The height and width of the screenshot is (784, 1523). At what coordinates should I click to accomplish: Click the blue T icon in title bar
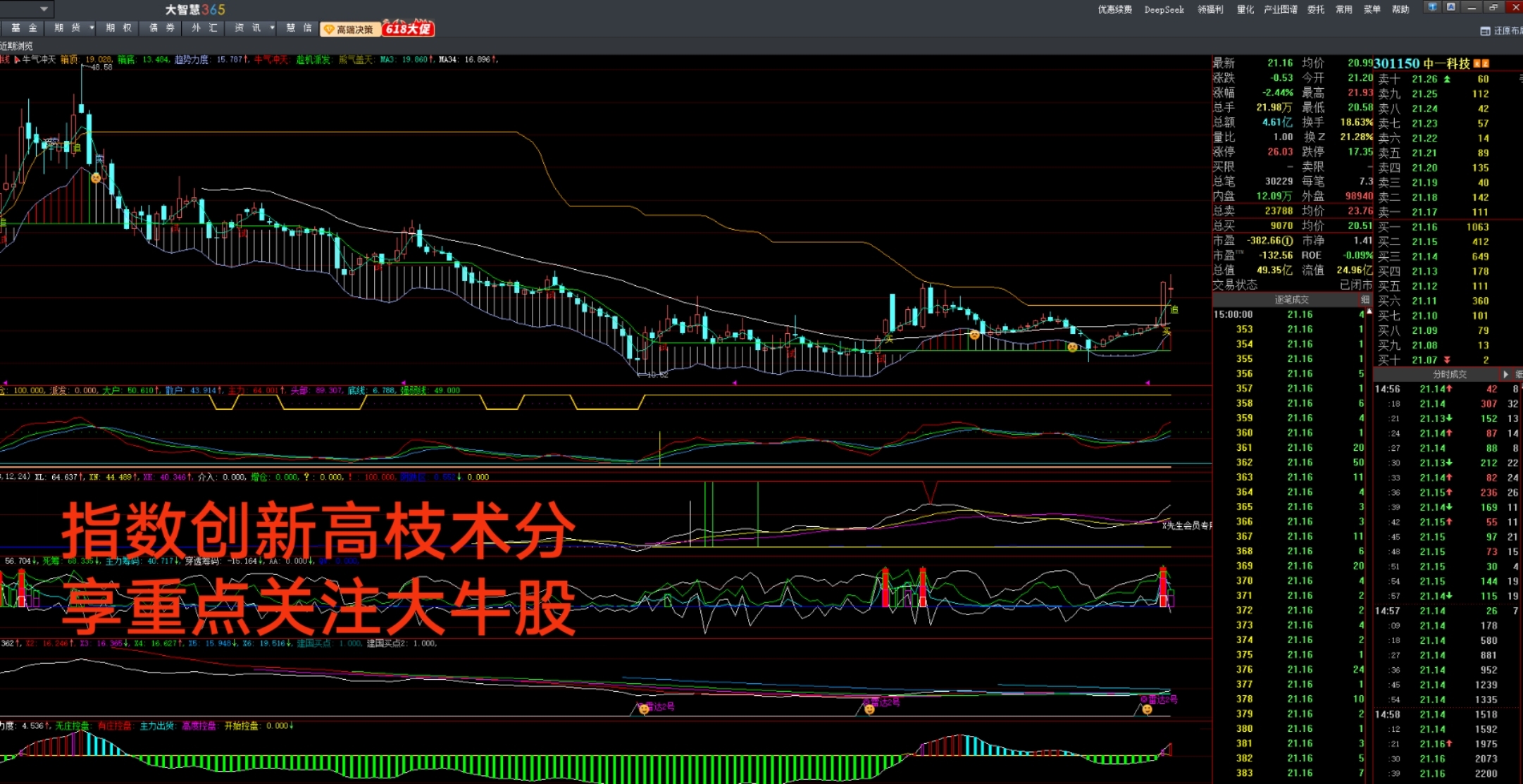[1431, 8]
